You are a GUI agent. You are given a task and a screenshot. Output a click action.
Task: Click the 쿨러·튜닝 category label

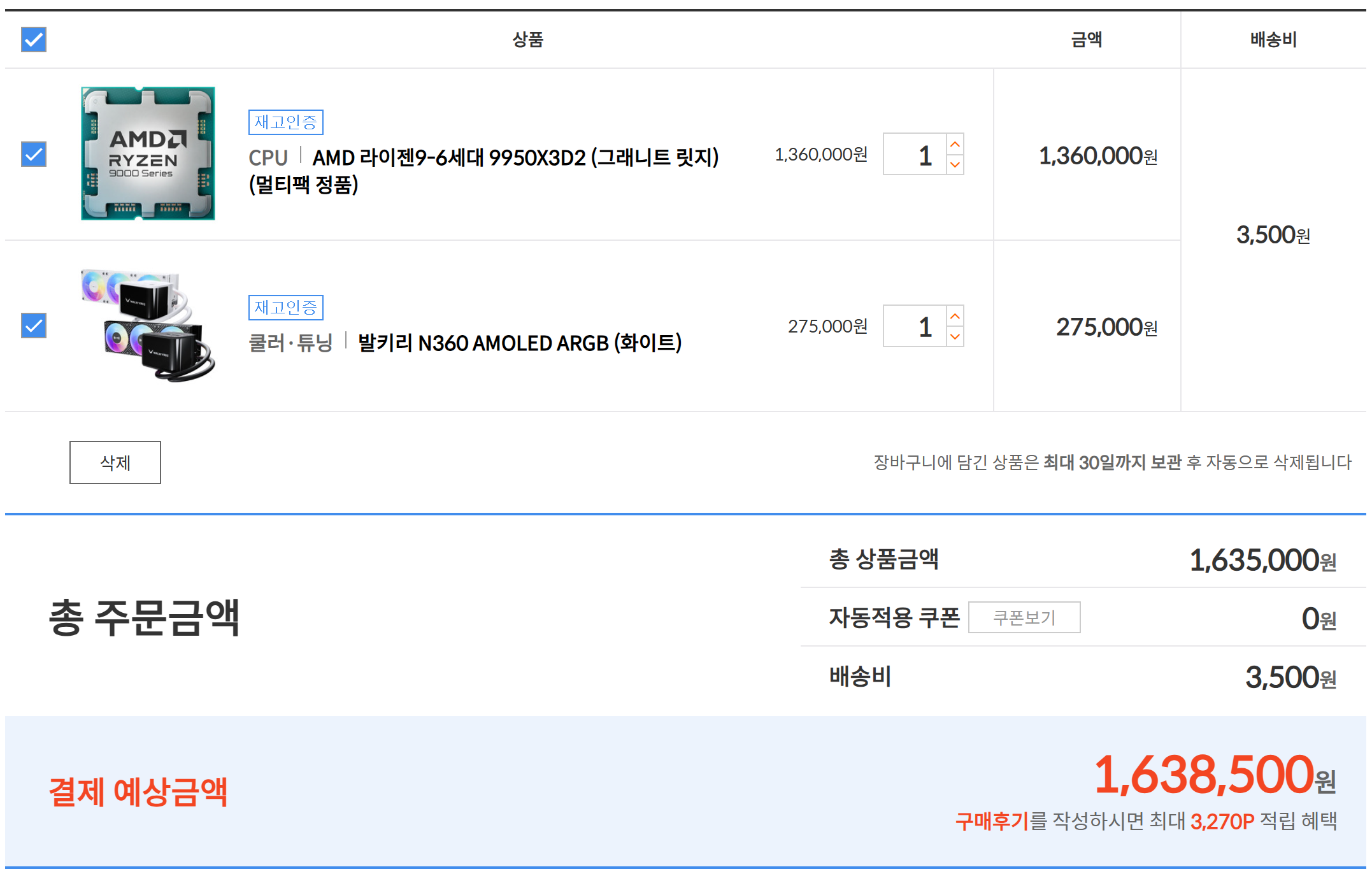[x=290, y=343]
